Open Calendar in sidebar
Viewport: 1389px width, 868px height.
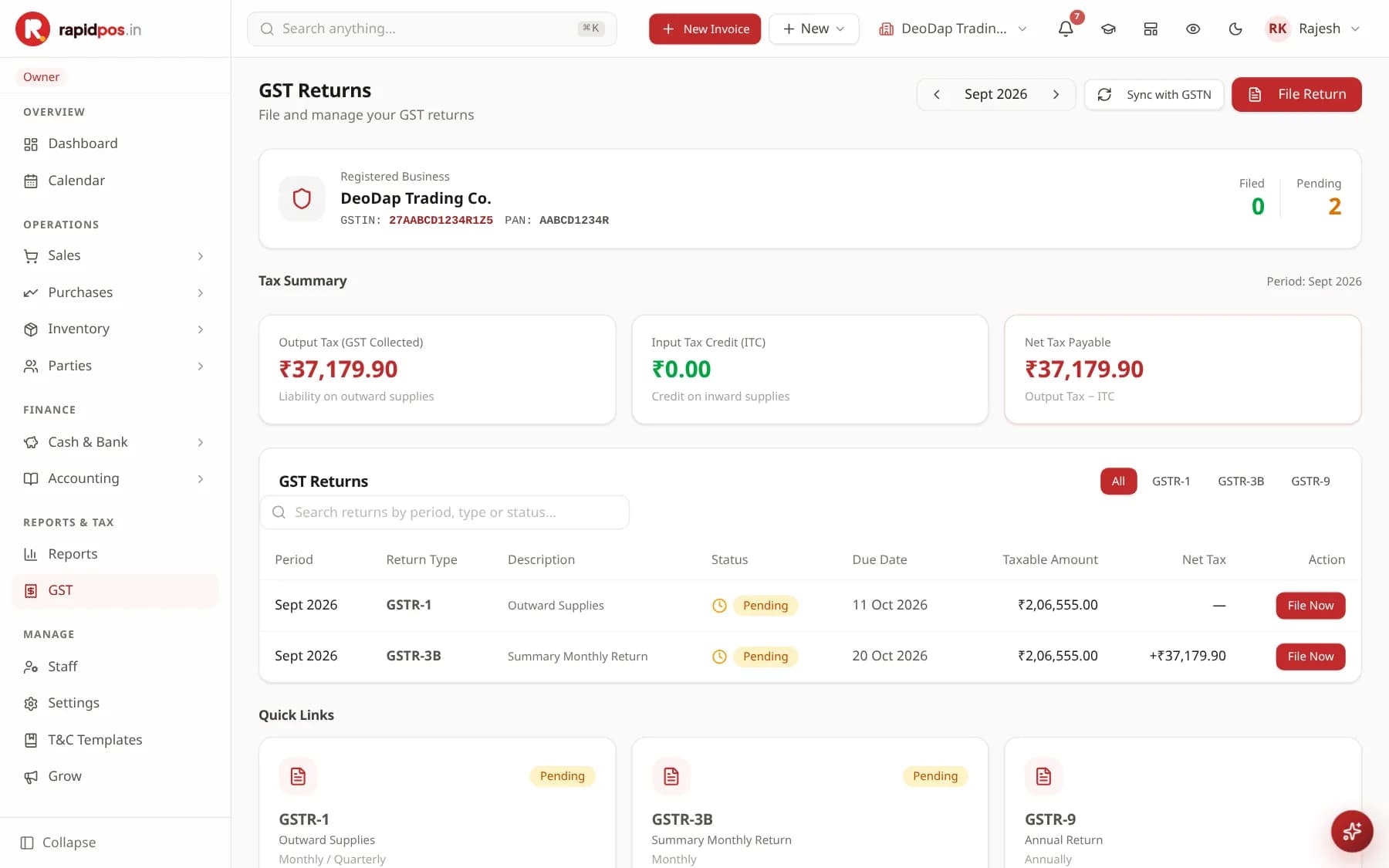pyautogui.click(x=116, y=181)
